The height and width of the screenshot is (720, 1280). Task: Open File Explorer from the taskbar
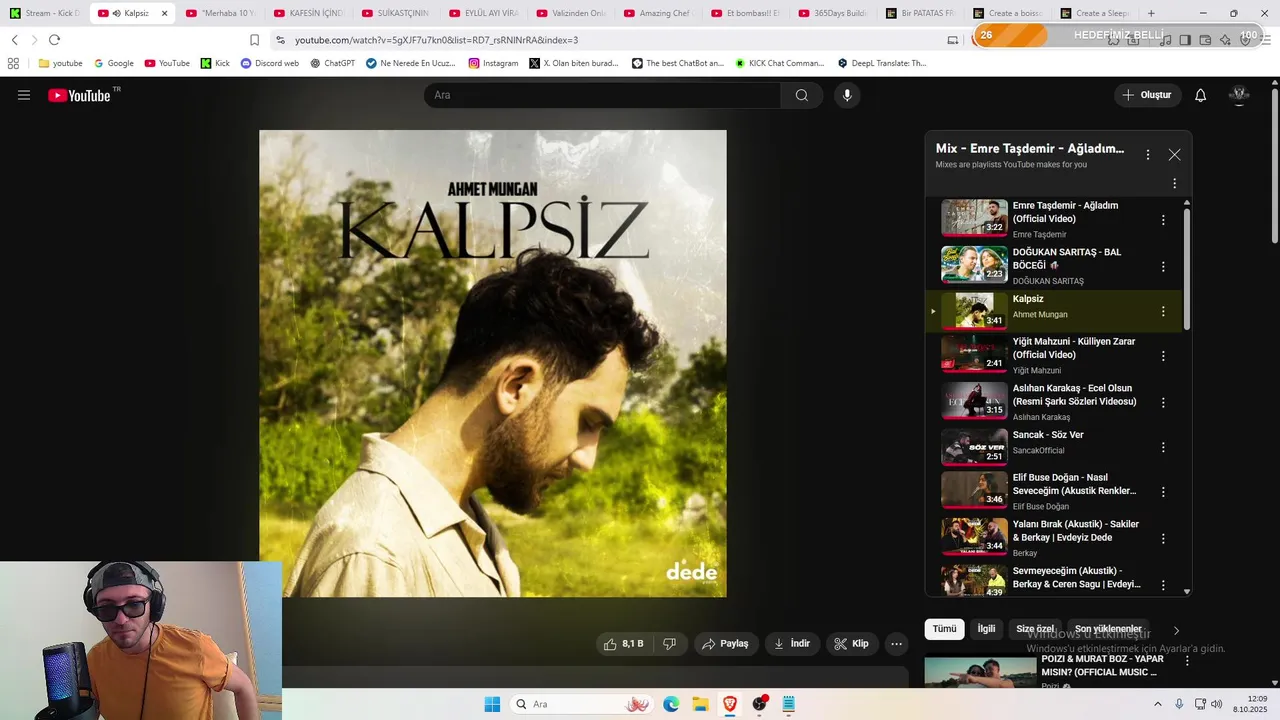click(700, 704)
